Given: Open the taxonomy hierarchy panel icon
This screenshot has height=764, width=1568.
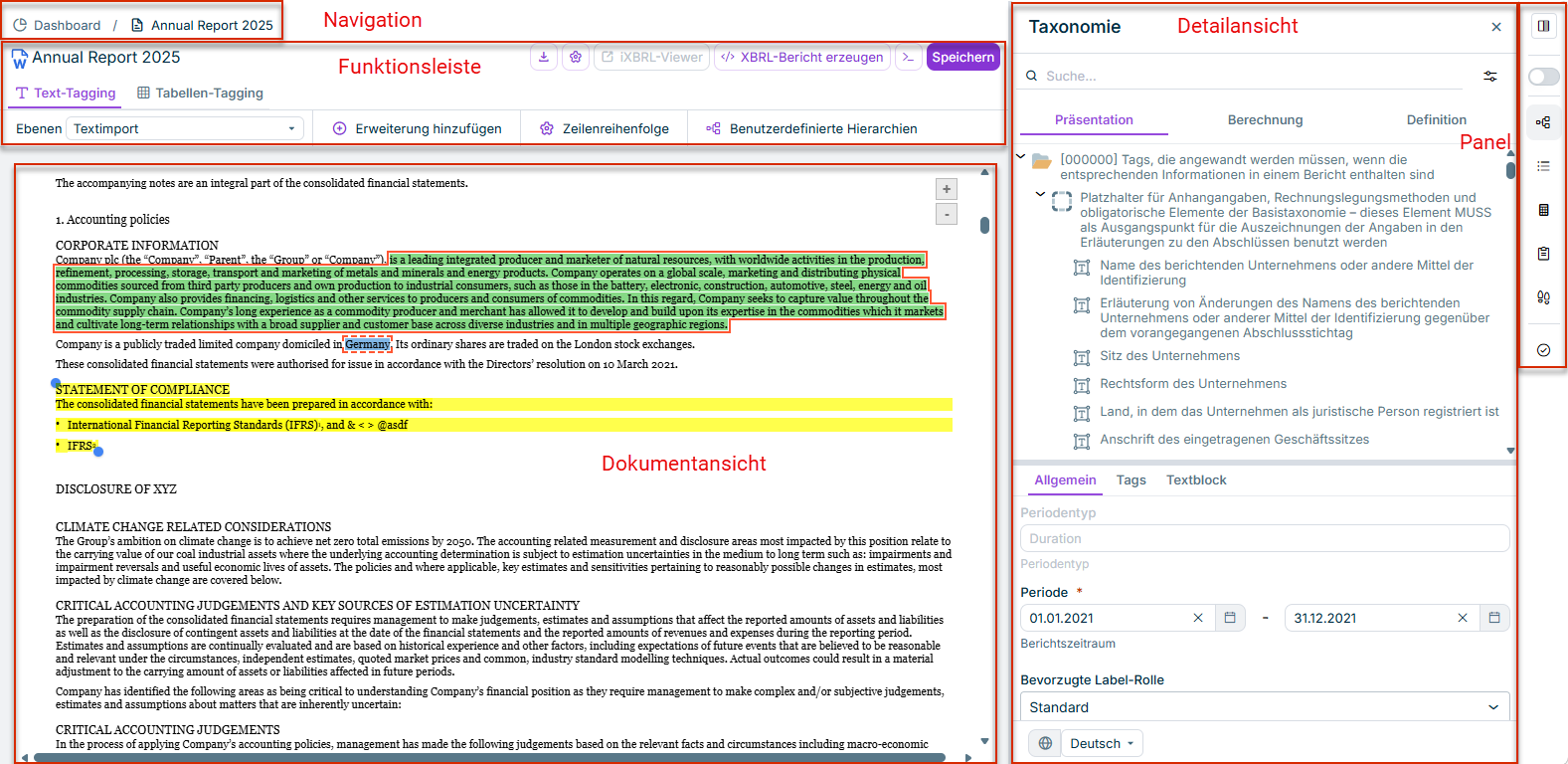Looking at the screenshot, I should (1543, 122).
